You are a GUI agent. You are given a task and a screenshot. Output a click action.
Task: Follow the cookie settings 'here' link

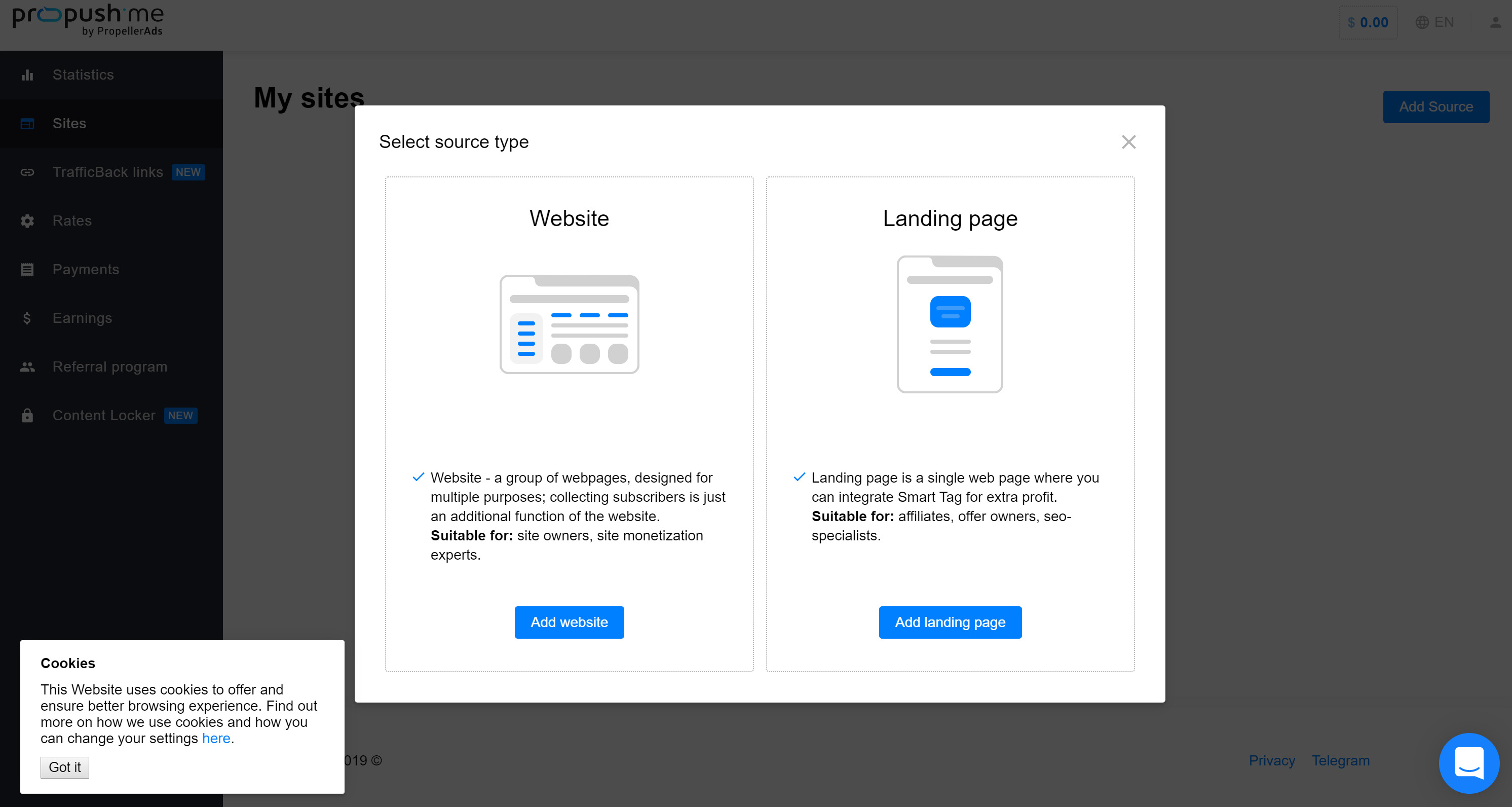[216, 738]
